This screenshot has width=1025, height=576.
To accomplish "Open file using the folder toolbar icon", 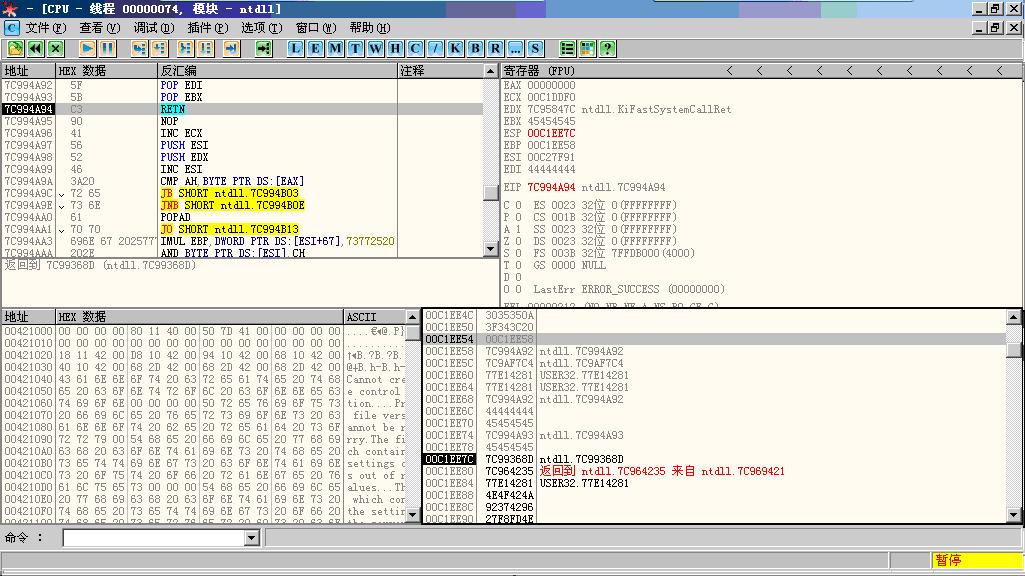I will 15,48.
